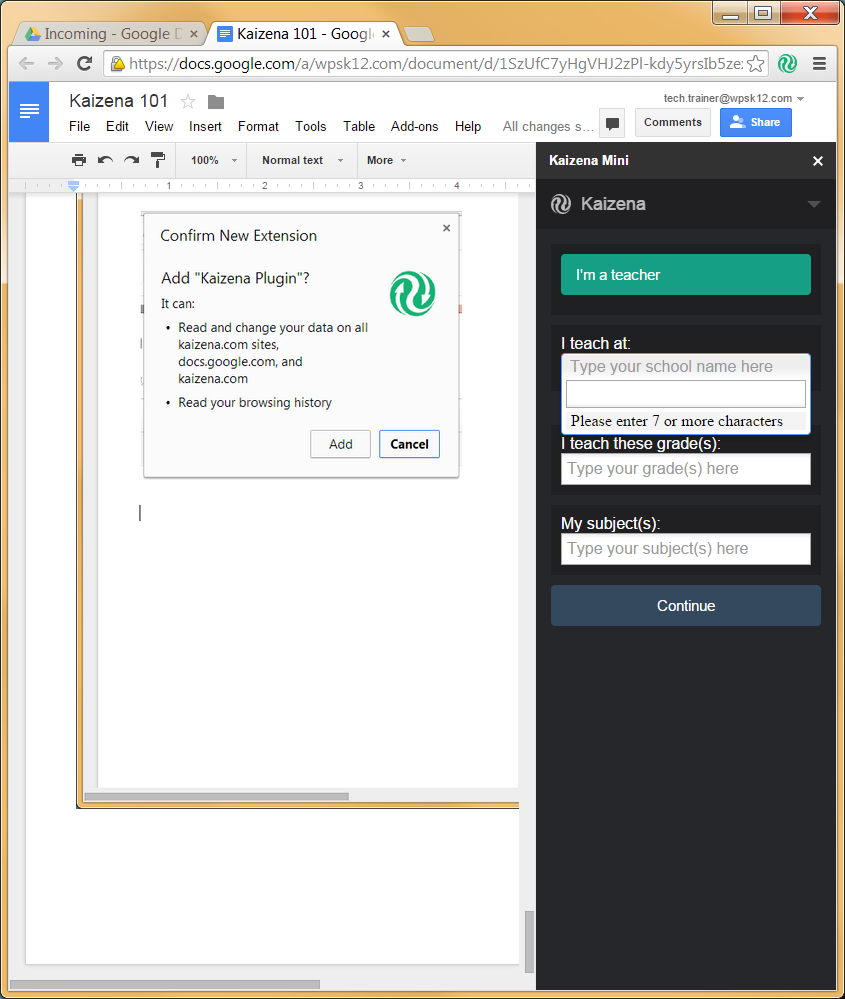The image size is (845, 999).
Task: Click the I'm a teacher button
Action: point(686,275)
